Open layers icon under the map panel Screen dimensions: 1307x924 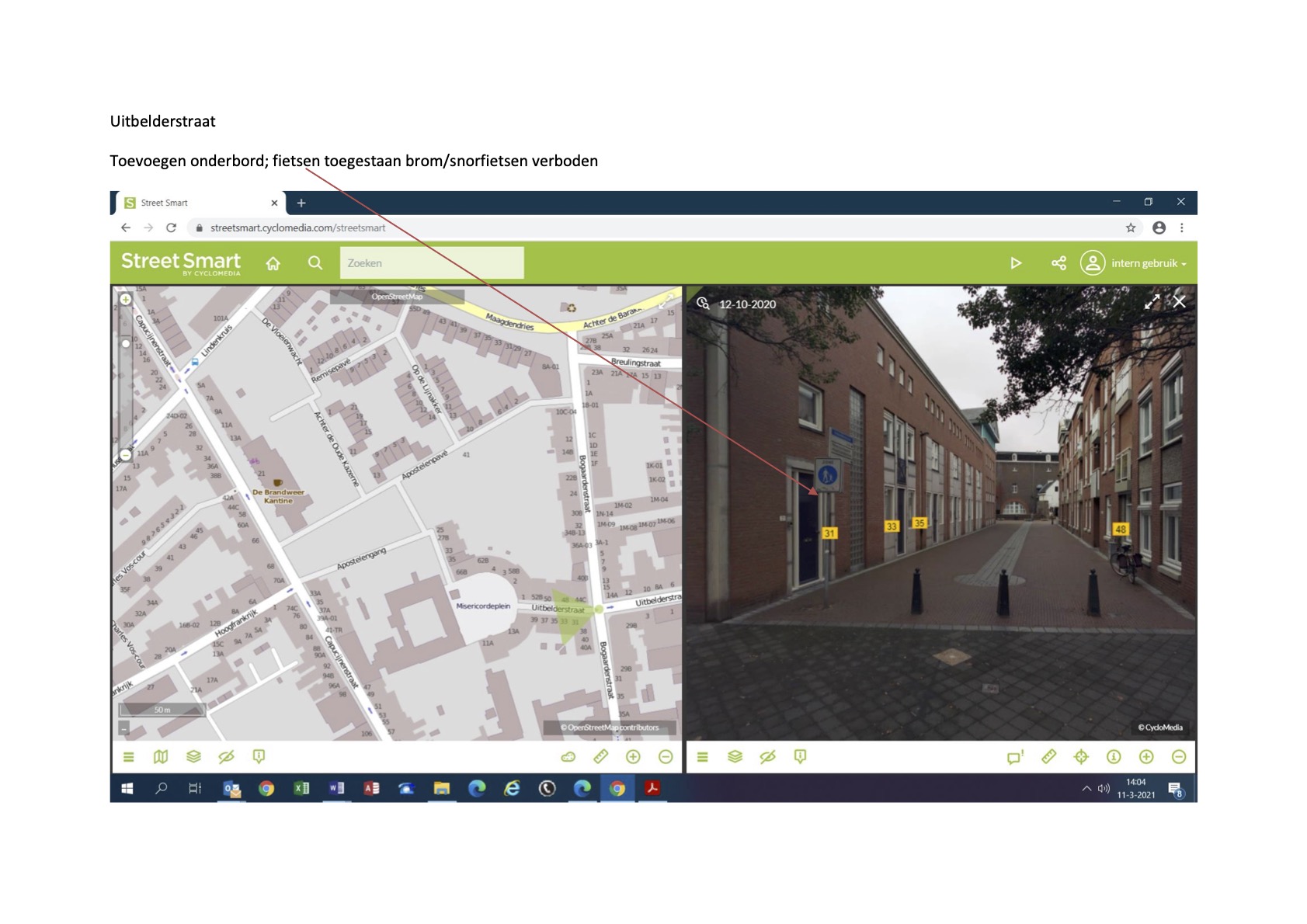tap(193, 756)
